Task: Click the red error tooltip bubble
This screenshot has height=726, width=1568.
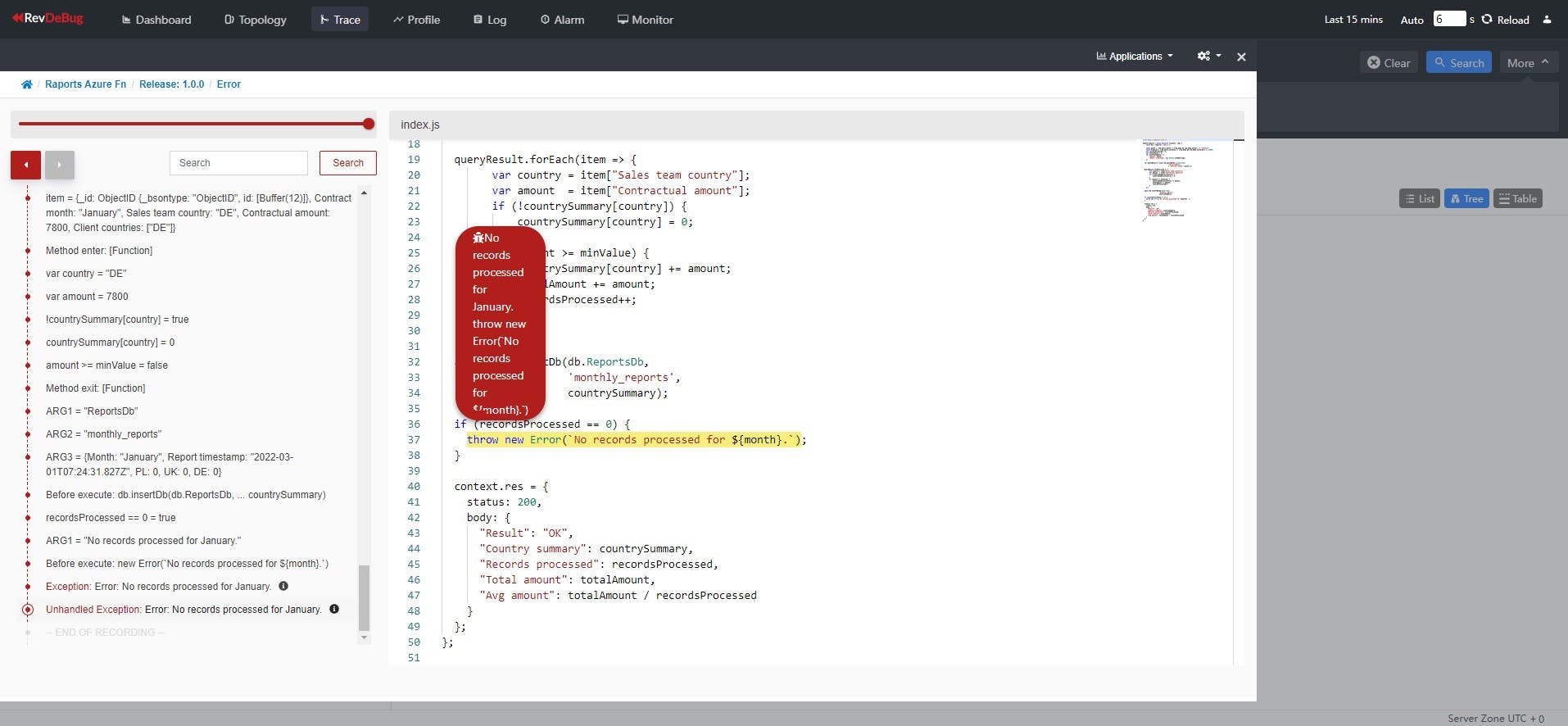Action: click(500, 323)
